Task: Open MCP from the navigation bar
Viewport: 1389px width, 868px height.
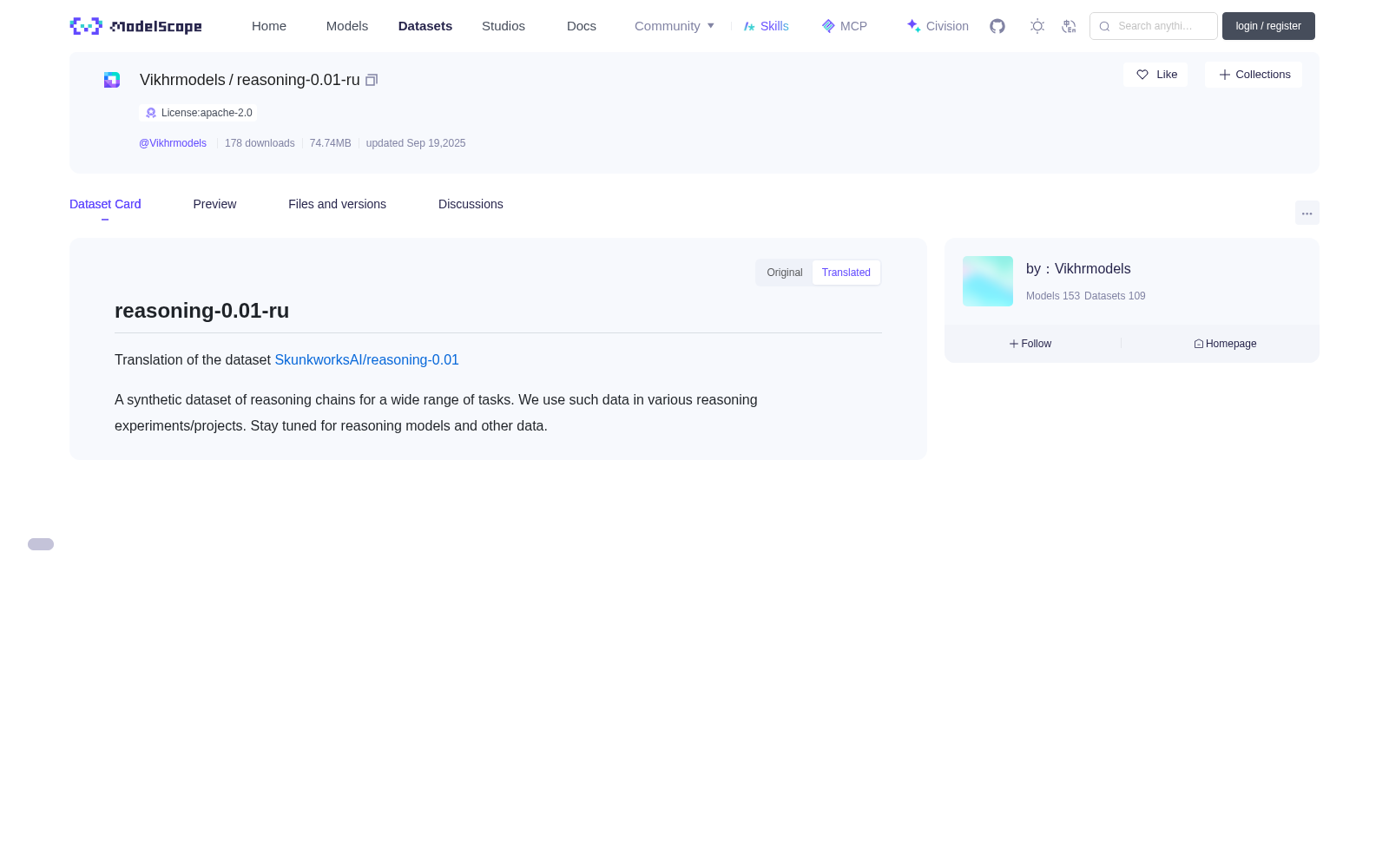Action: pos(845,26)
